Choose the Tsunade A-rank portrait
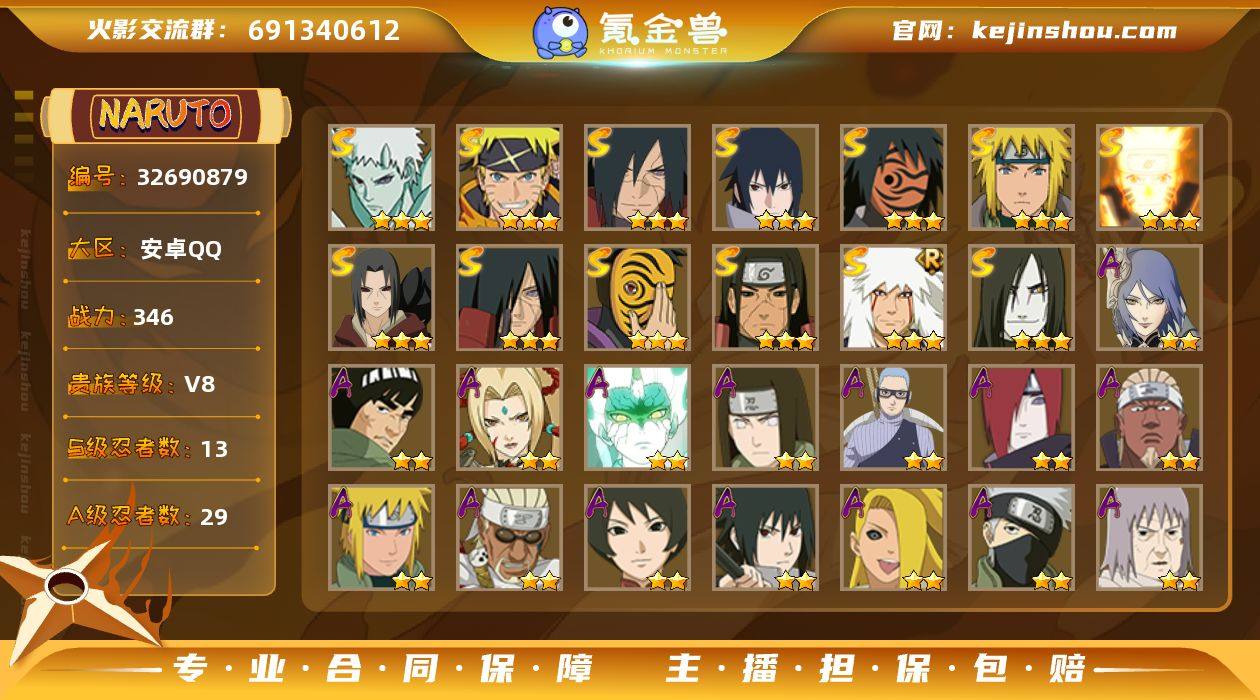 510,418
